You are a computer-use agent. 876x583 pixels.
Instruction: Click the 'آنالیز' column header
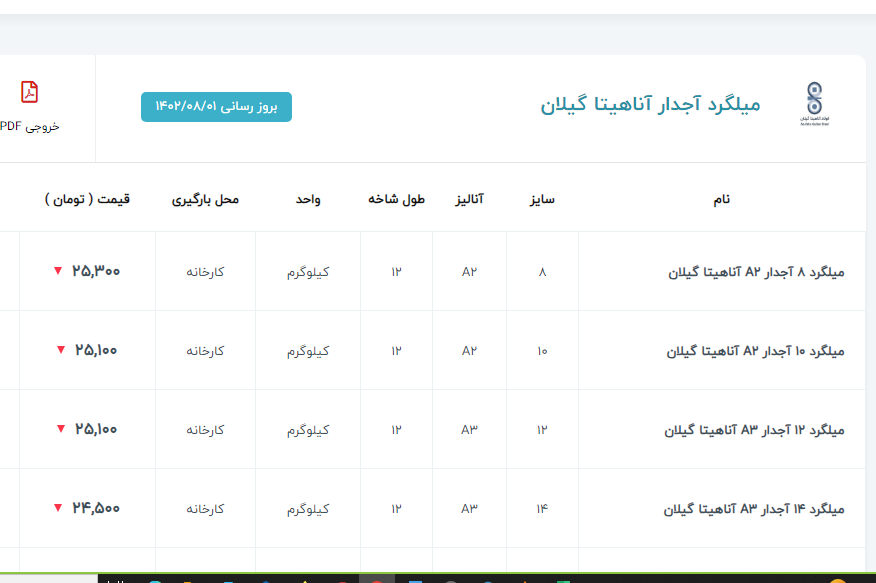(469, 199)
